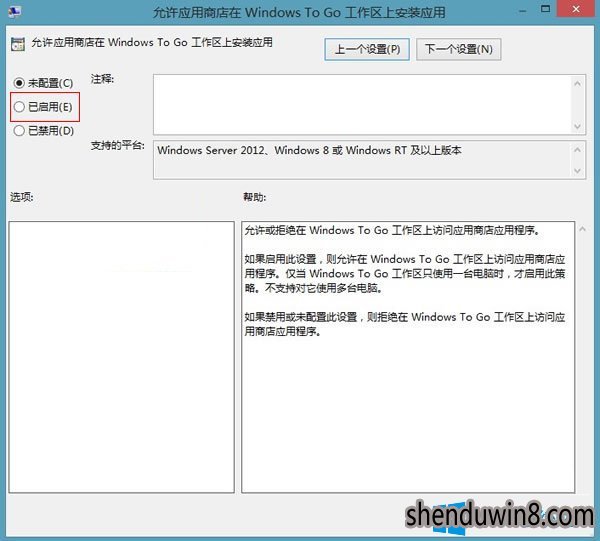Click inside the 注释 comment text box

362,104
